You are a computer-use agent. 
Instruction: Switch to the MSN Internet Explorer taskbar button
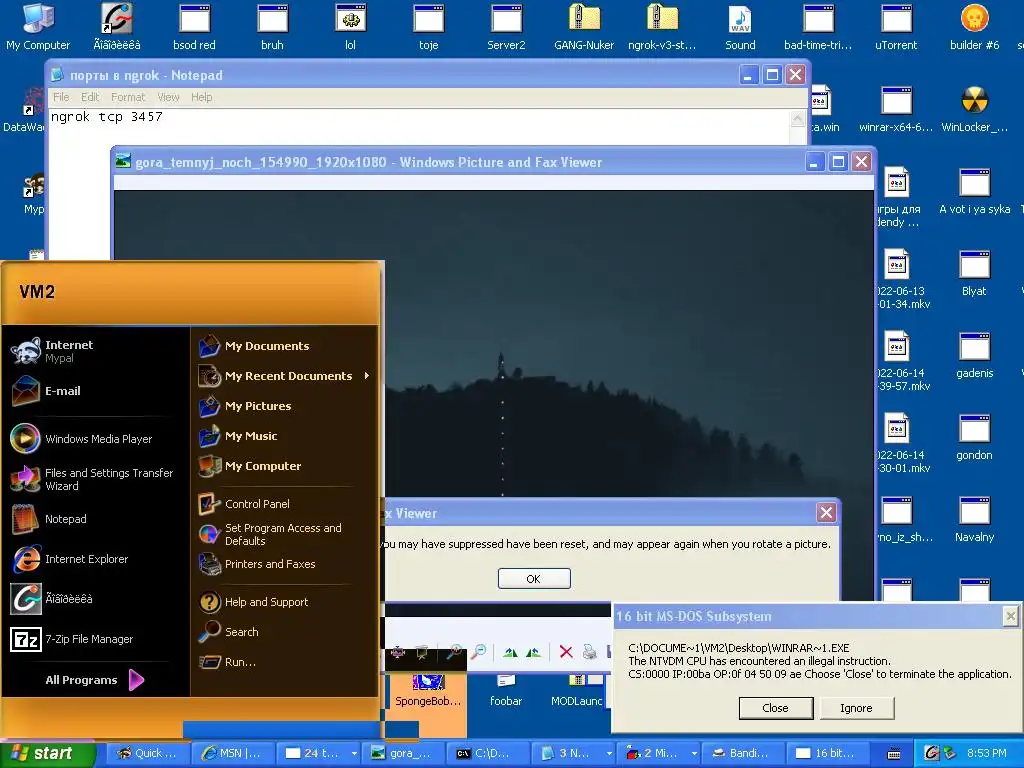pos(233,754)
